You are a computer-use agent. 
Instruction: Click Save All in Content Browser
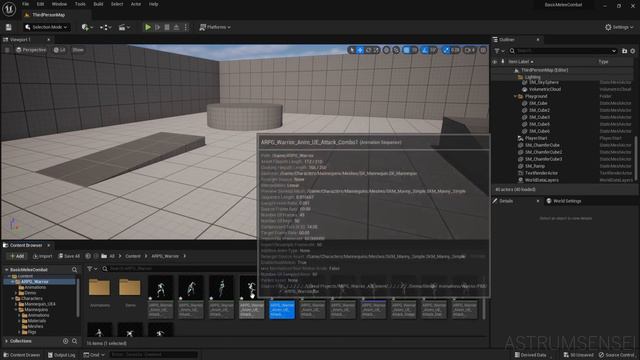[69, 256]
